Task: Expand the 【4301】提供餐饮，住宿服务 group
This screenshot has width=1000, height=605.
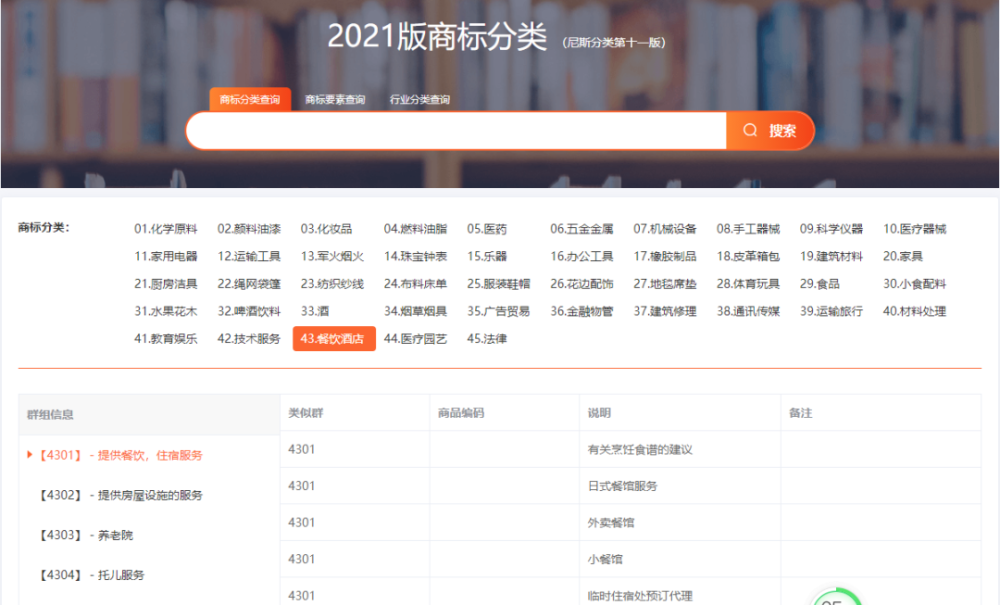Action: [120, 453]
